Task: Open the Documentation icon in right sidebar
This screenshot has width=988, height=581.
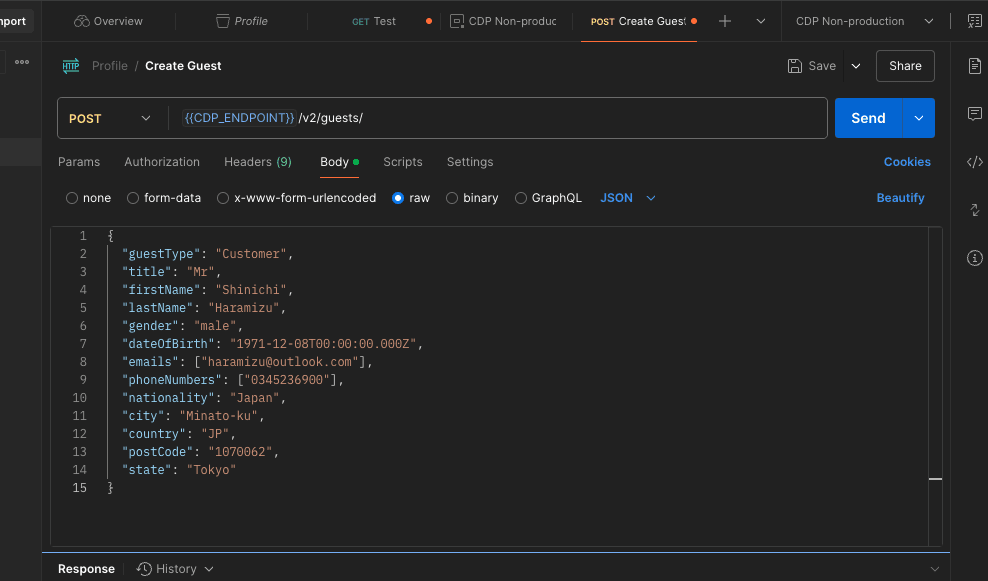Action: coord(975,66)
